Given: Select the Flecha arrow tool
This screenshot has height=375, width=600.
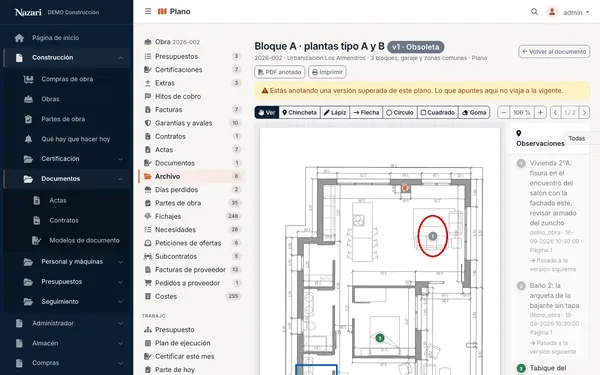Looking at the screenshot, I should pos(366,112).
